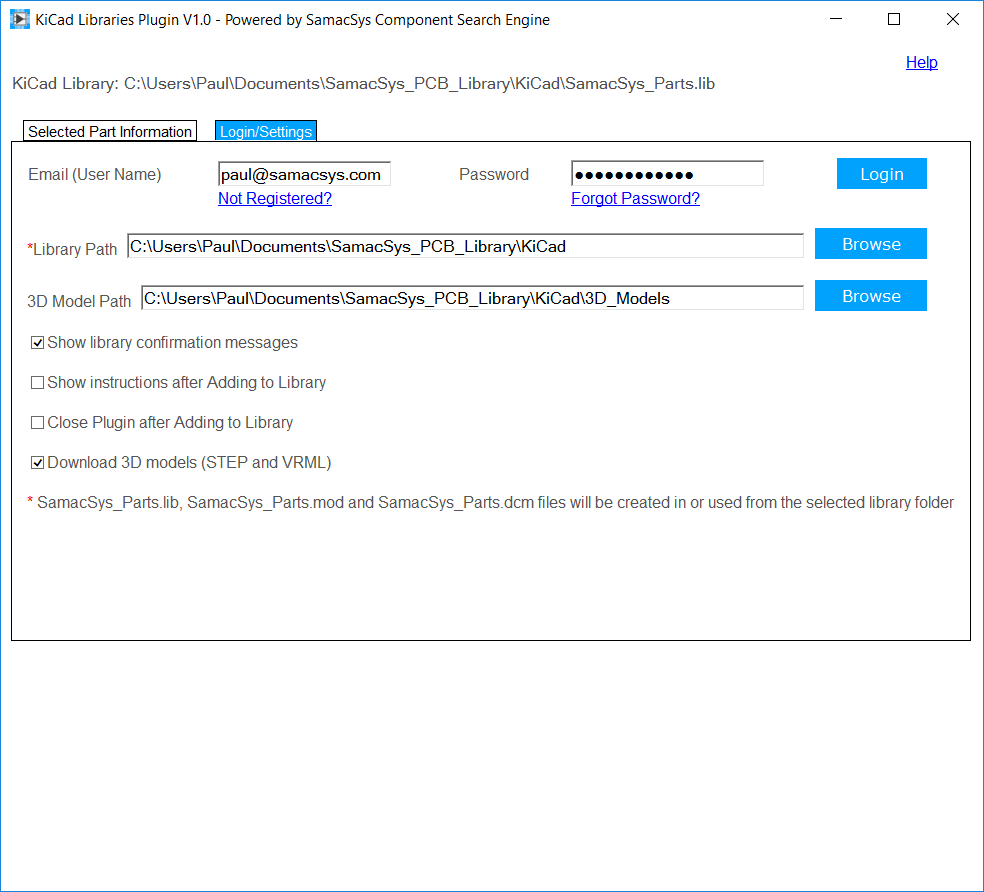984x892 pixels.
Task: Enable Close Plugin after Adding to Library
Action: click(38, 422)
